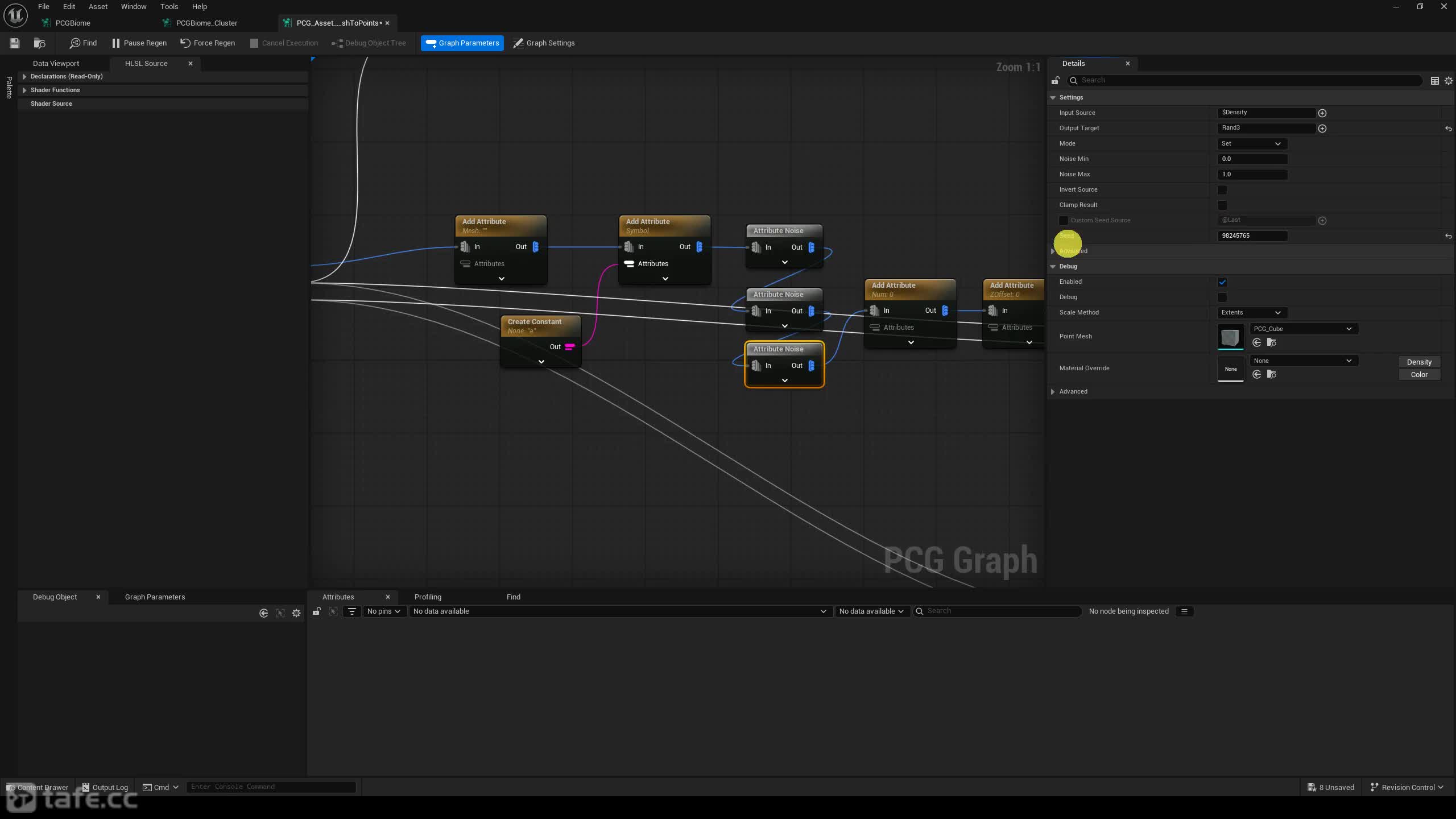
Task: Uncheck the Enabled checkbox under Debug
Action: [x=1222, y=282]
